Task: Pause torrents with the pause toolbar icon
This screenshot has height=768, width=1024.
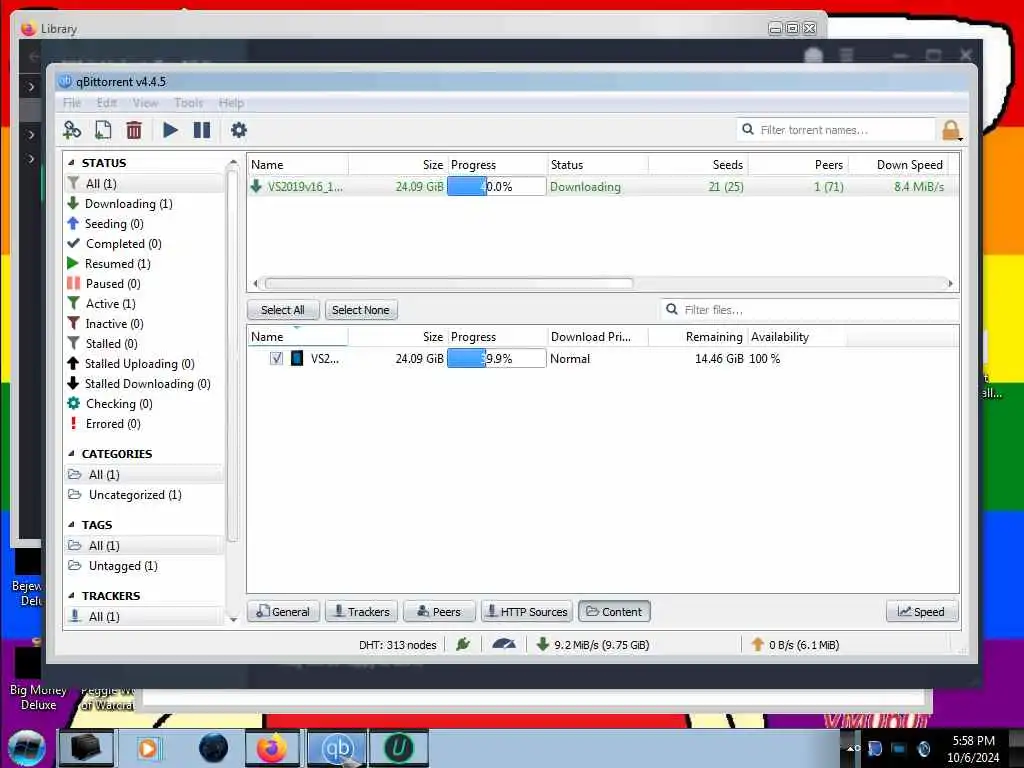Action: [x=202, y=130]
